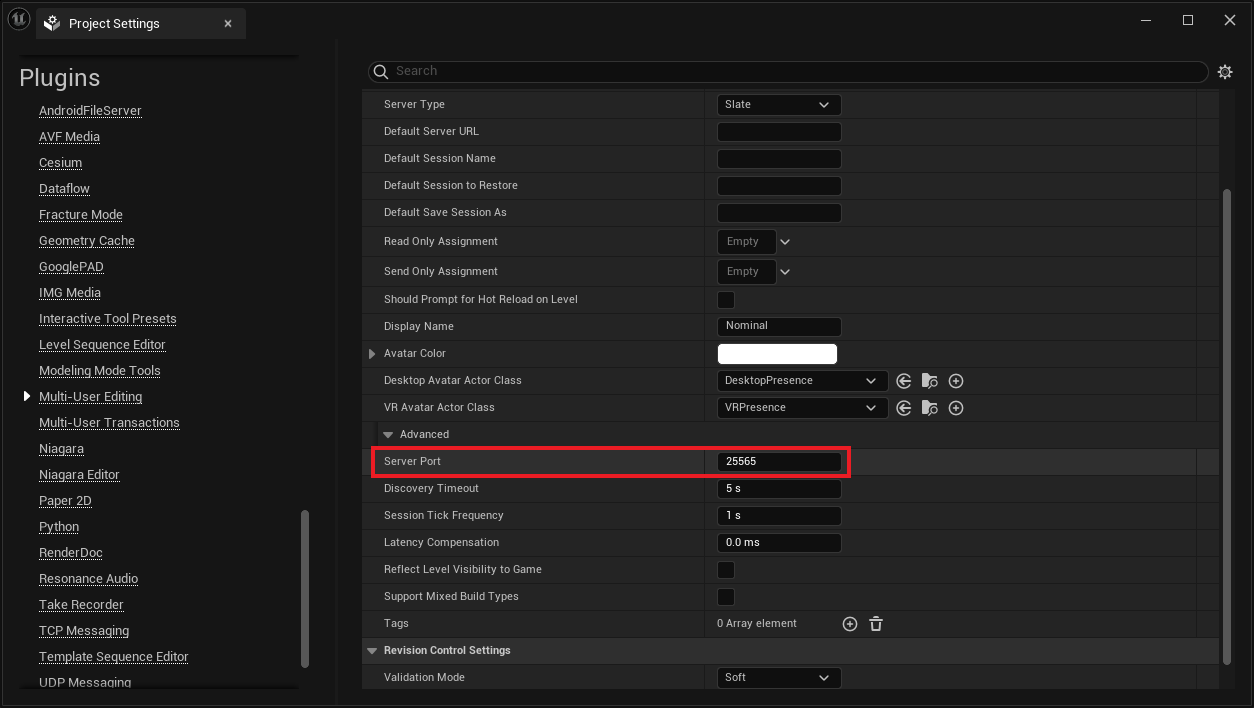Viewport: 1254px width, 708px height.
Task: Create new class for Desktop Avatar Actor
Action: pyautogui.click(x=956, y=381)
